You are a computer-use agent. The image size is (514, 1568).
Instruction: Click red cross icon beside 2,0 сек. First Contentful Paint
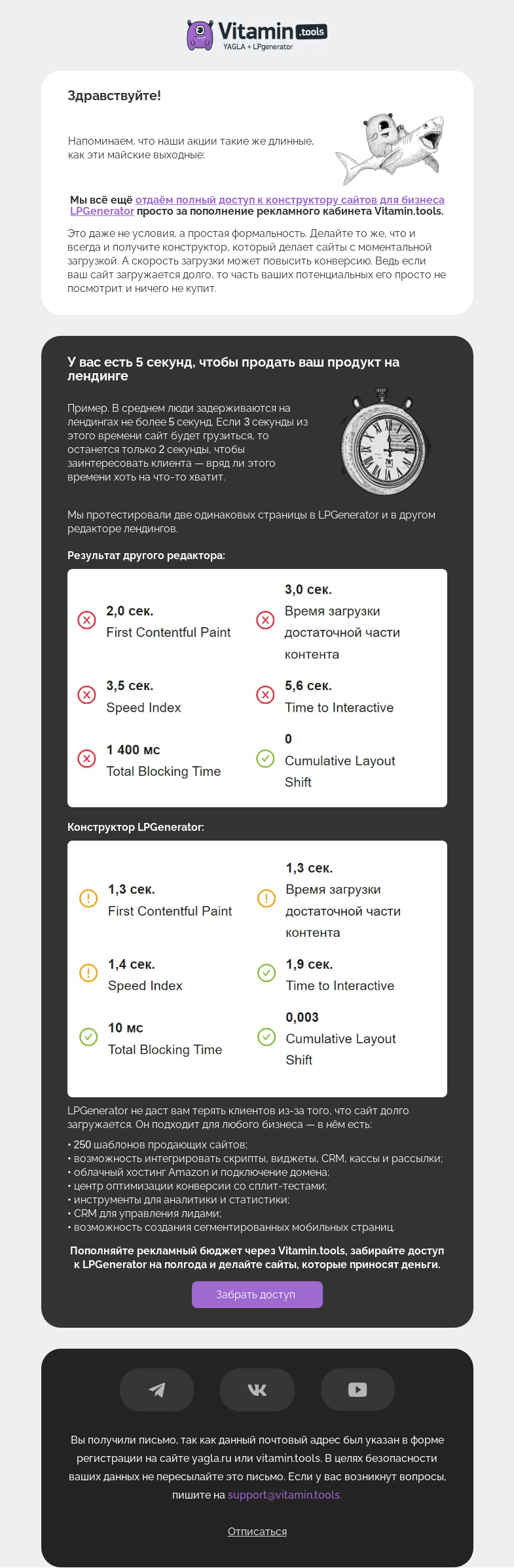[86, 620]
